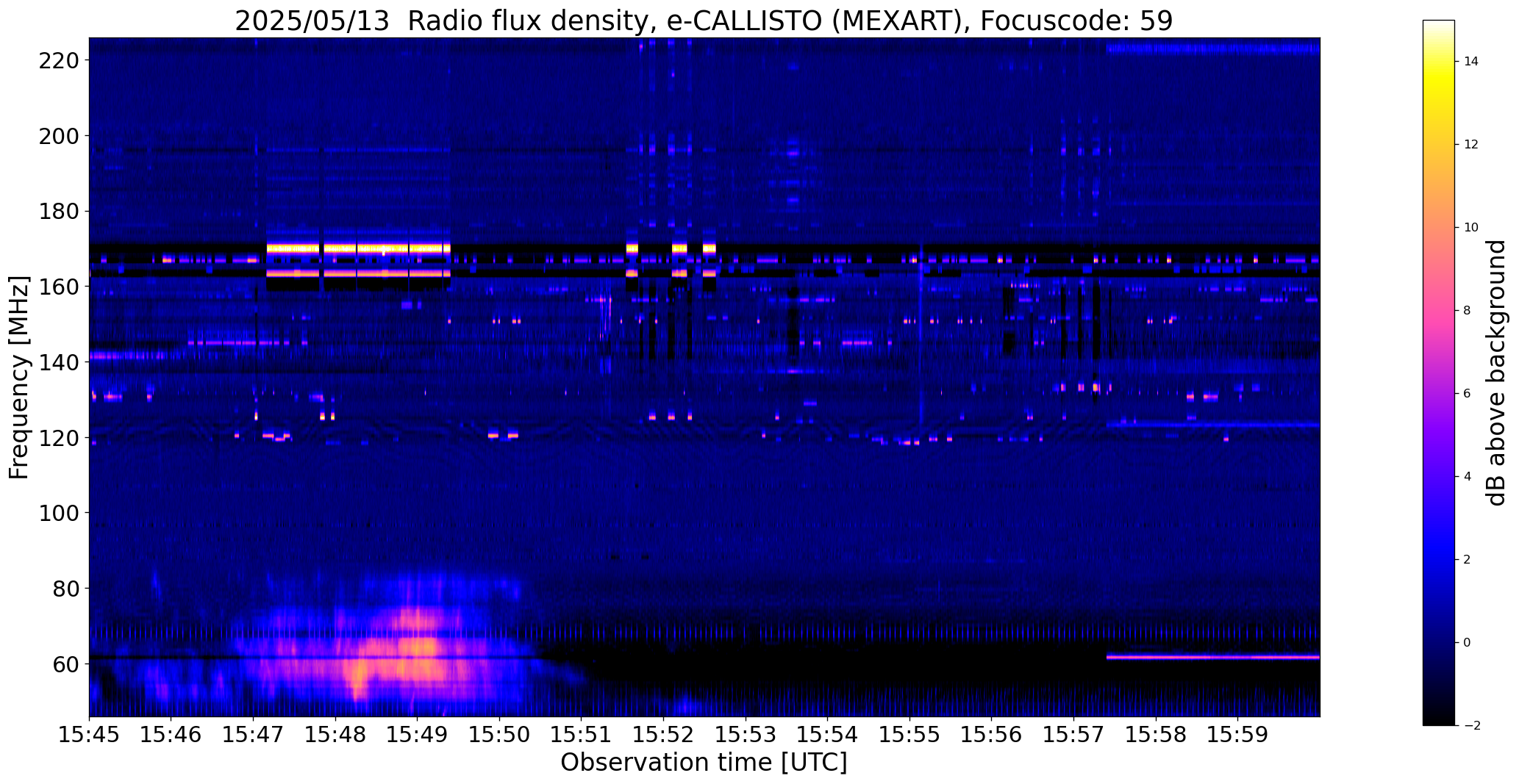Viewport: 1519px width, 784px height.
Task: Click the 'Frequency [MHz]' axis label
Action: point(20,378)
